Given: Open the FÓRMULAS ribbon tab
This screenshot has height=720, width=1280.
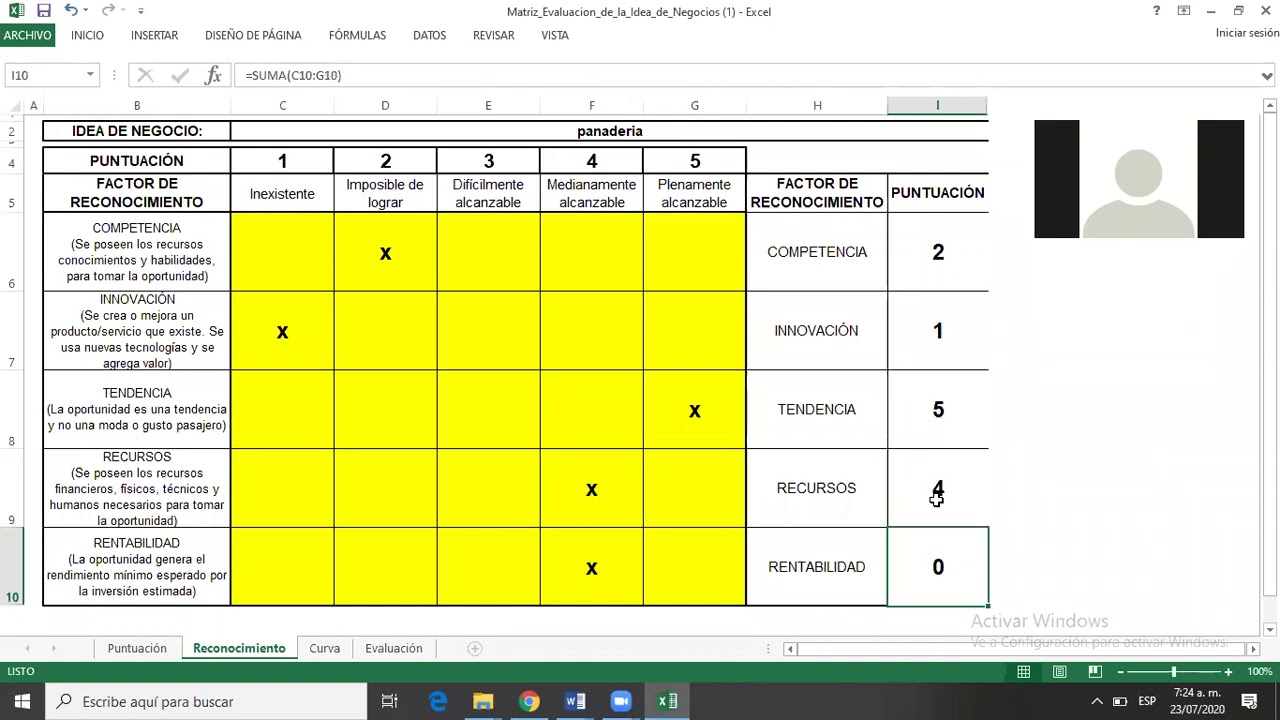Looking at the screenshot, I should pyautogui.click(x=357, y=35).
